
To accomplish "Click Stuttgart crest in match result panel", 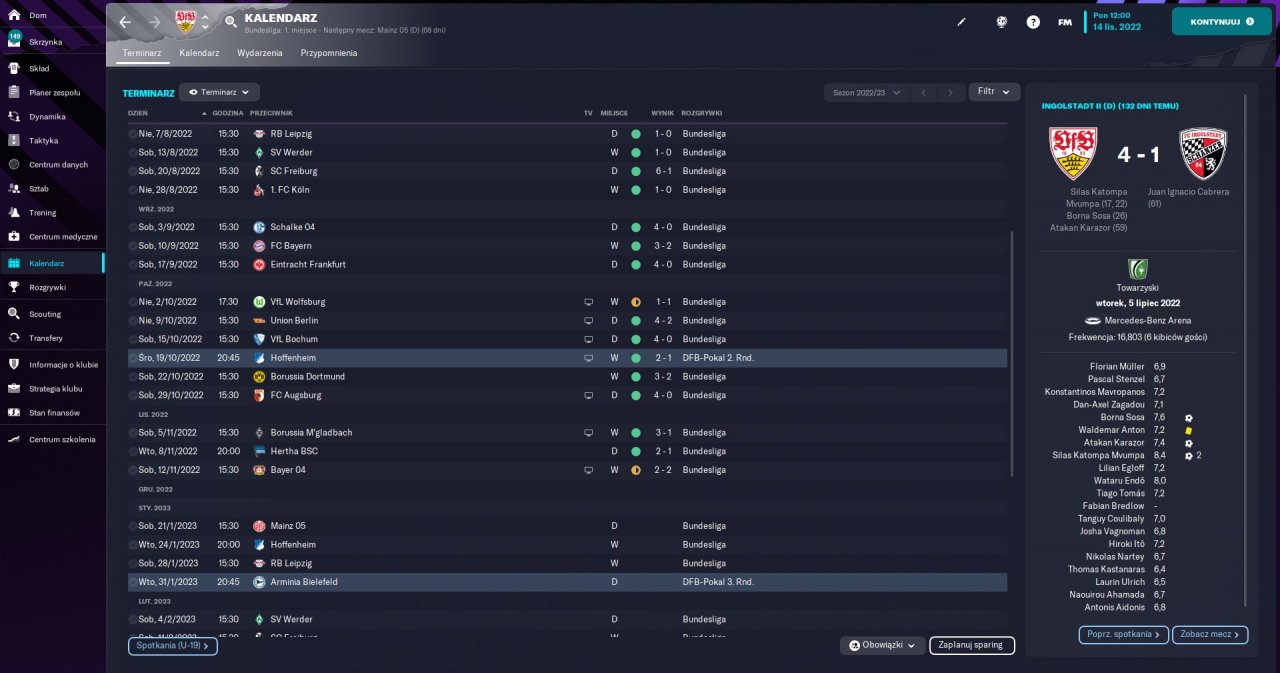I will 1072,153.
